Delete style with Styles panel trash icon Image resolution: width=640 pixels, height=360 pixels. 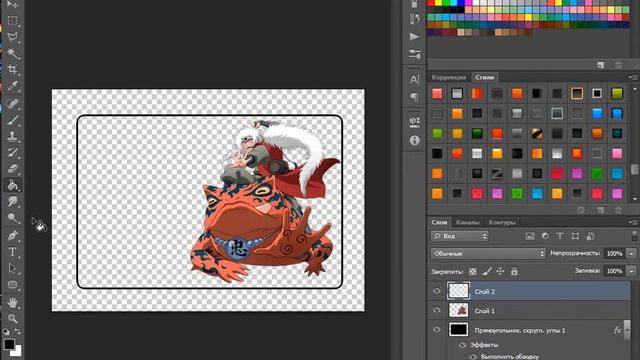(x=618, y=210)
